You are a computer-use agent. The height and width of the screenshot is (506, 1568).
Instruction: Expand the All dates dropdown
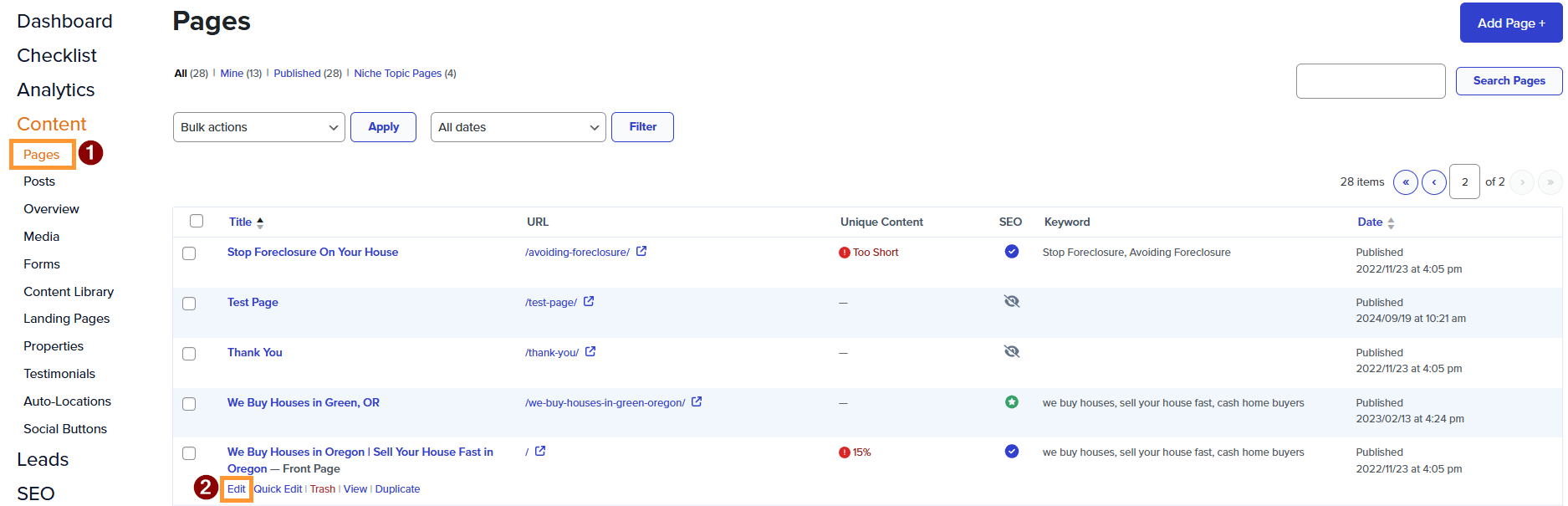(518, 127)
